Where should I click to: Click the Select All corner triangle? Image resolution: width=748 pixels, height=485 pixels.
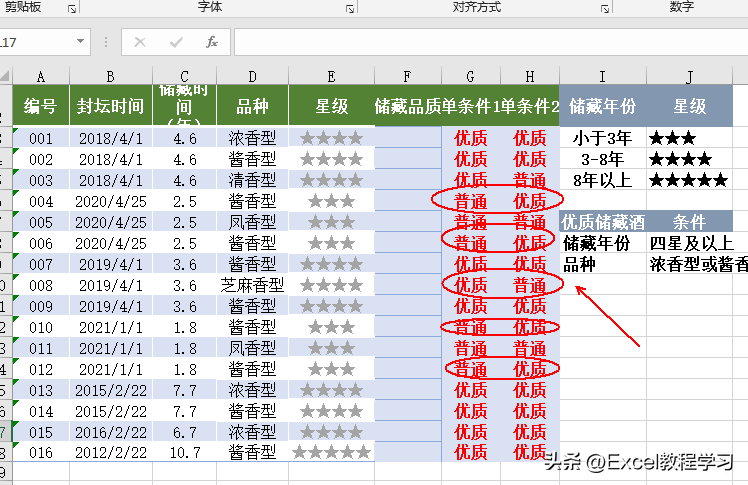click(5, 75)
